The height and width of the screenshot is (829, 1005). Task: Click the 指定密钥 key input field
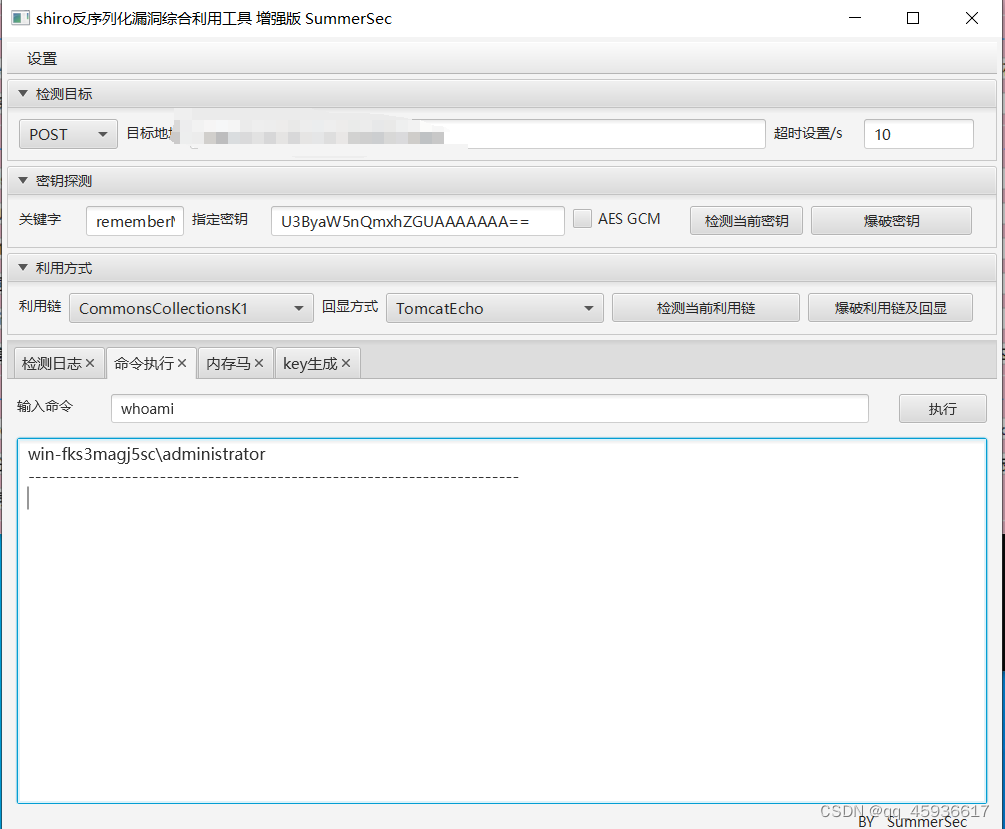coord(417,221)
